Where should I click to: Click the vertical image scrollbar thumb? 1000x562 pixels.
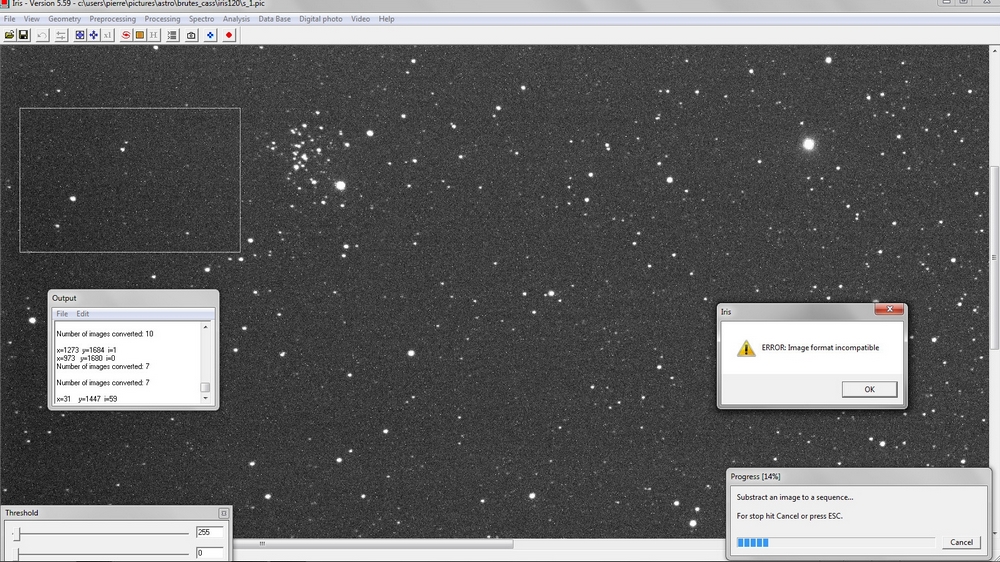tap(994, 258)
